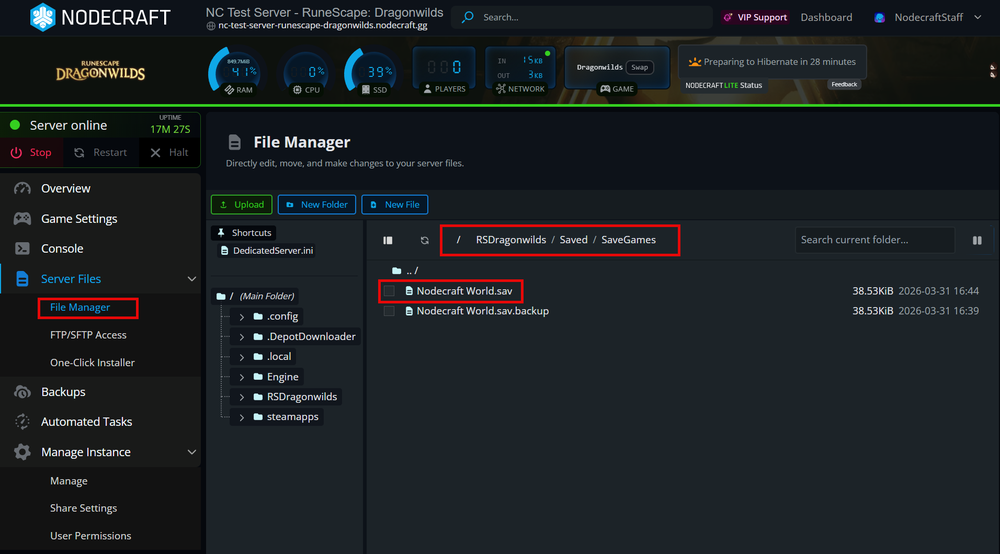
Task: Refresh the current folder listing
Action: (425, 240)
